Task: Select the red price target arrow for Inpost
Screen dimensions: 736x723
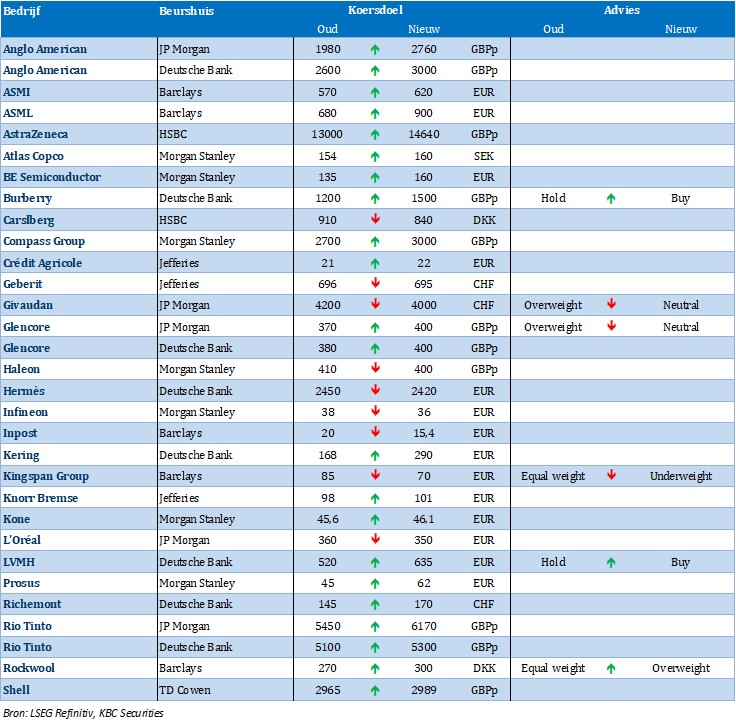Action: 375,433
